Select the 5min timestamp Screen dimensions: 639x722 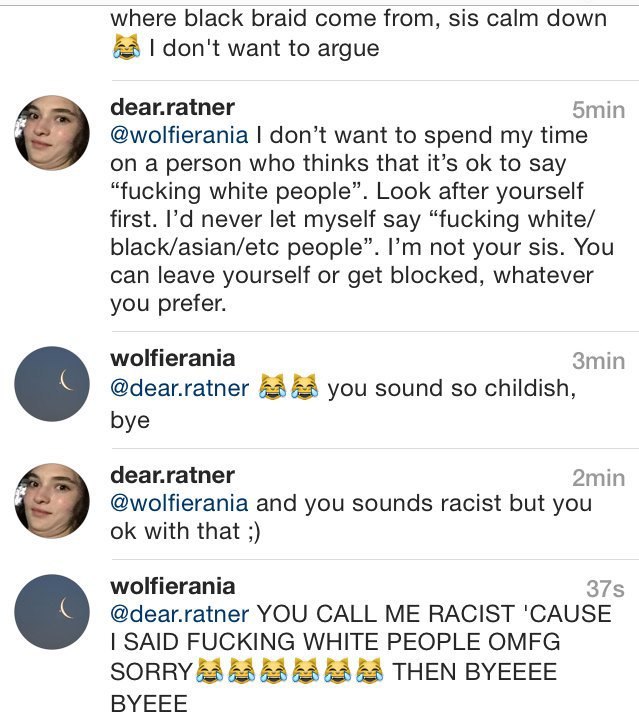(x=598, y=110)
